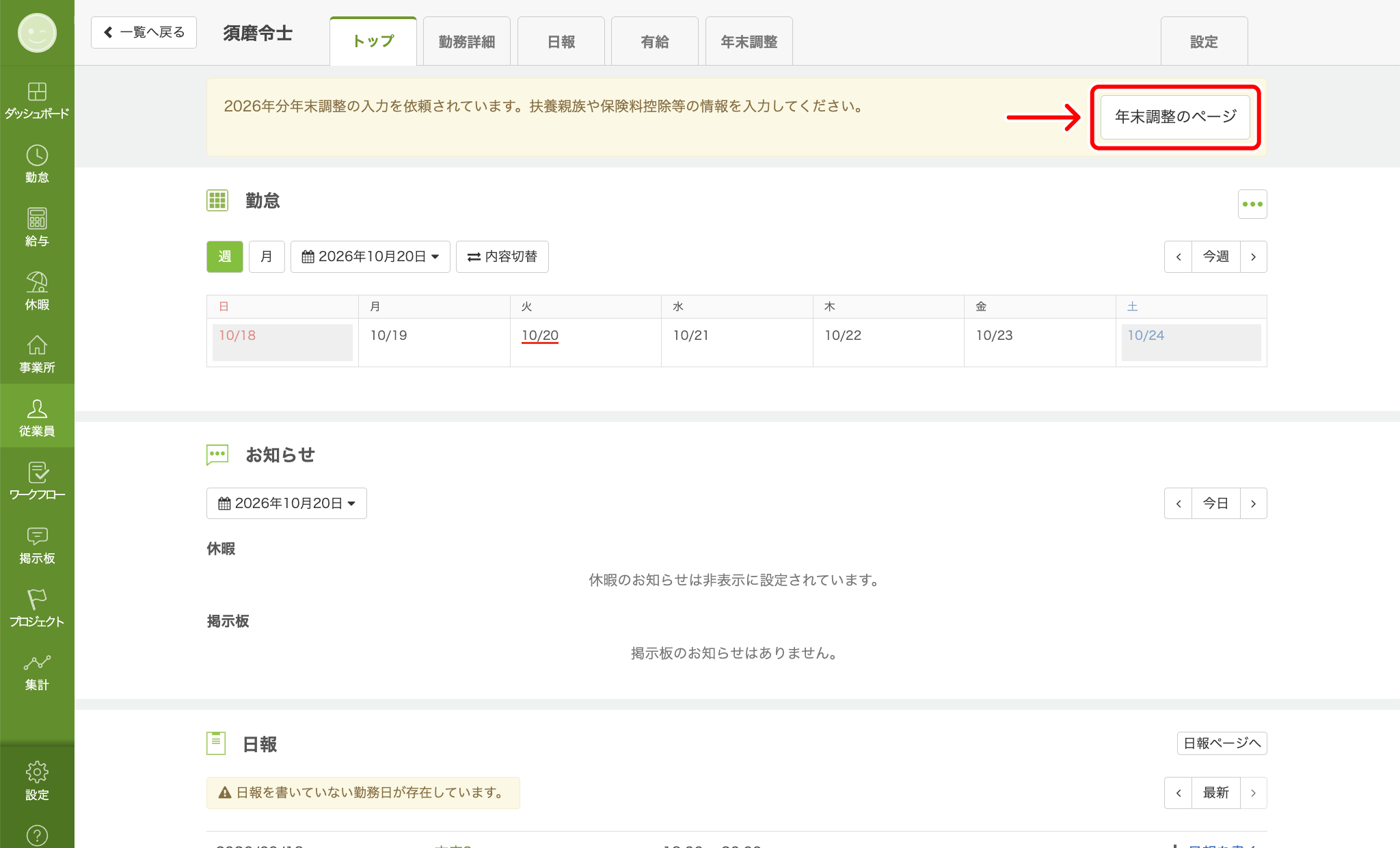Switch attendance view to 月
This screenshot has height=848, width=1400.
tap(267, 256)
